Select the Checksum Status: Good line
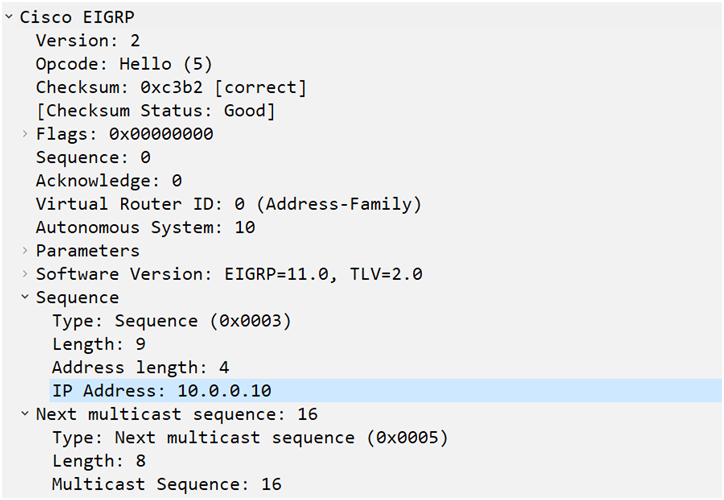Viewport: 724px width, 500px height. tap(156, 111)
